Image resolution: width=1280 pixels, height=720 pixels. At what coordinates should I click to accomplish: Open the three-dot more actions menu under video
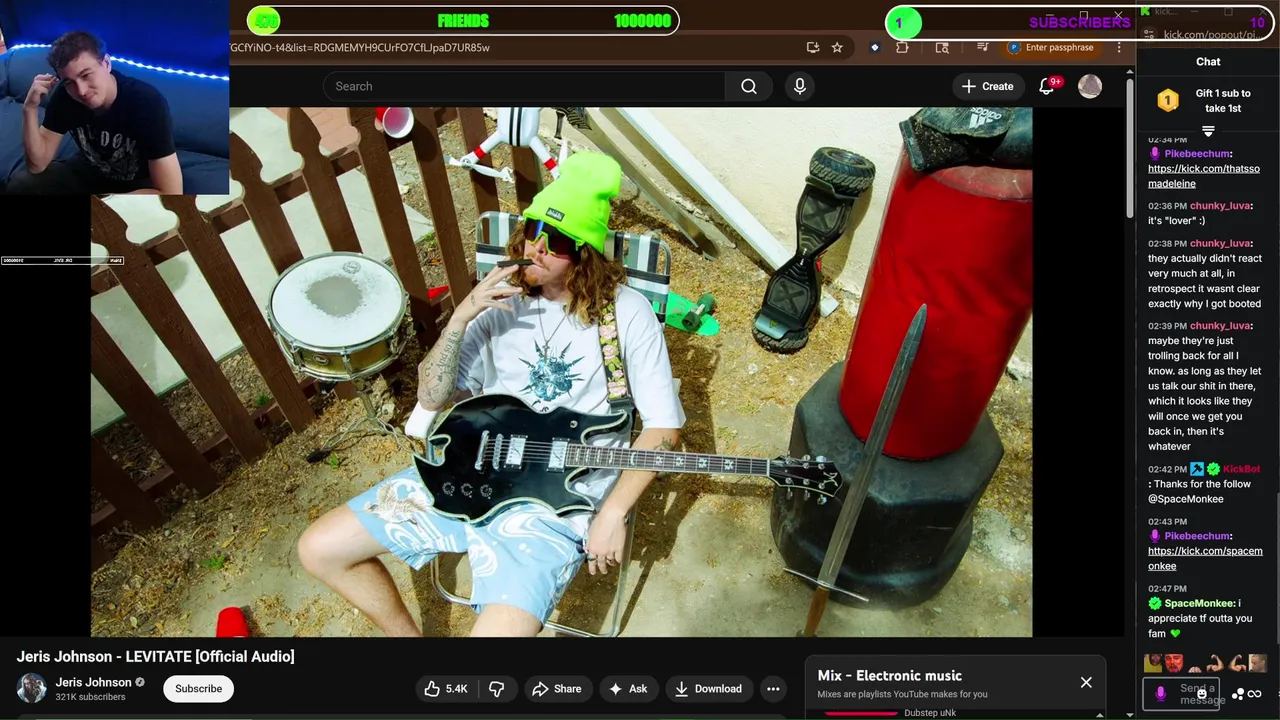tap(773, 689)
